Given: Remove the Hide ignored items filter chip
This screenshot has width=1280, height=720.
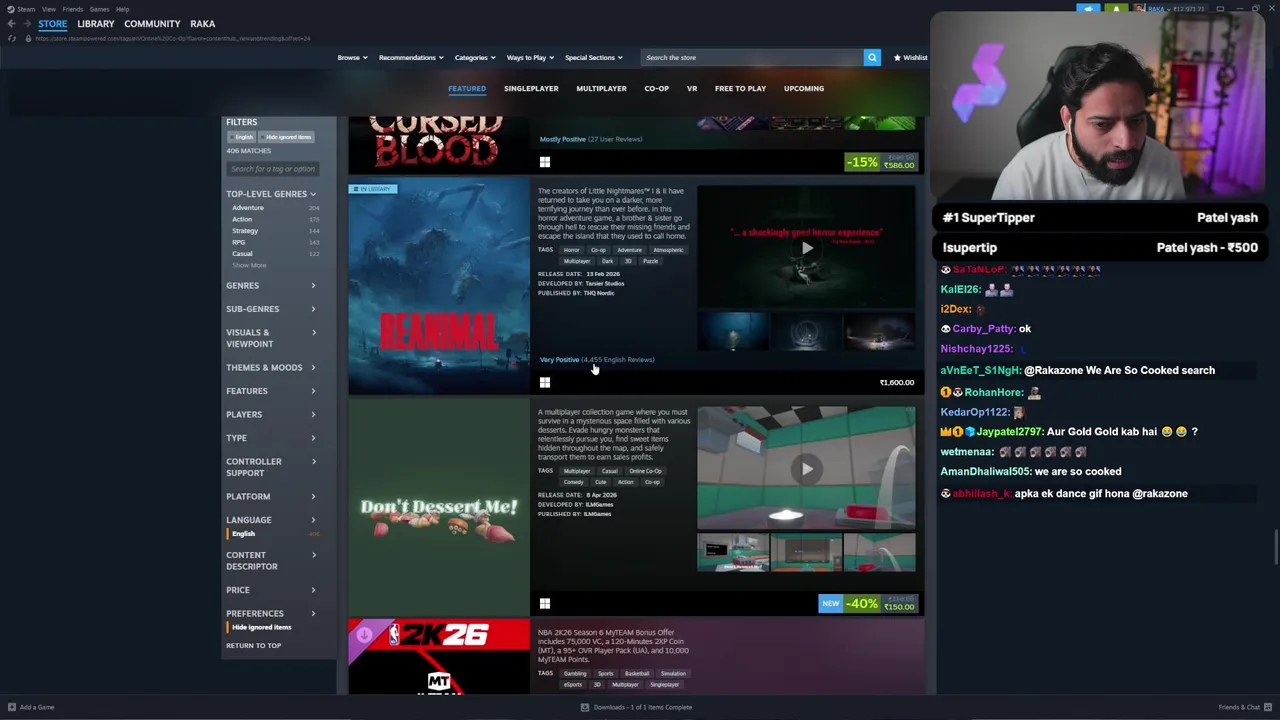Looking at the screenshot, I should (286, 137).
